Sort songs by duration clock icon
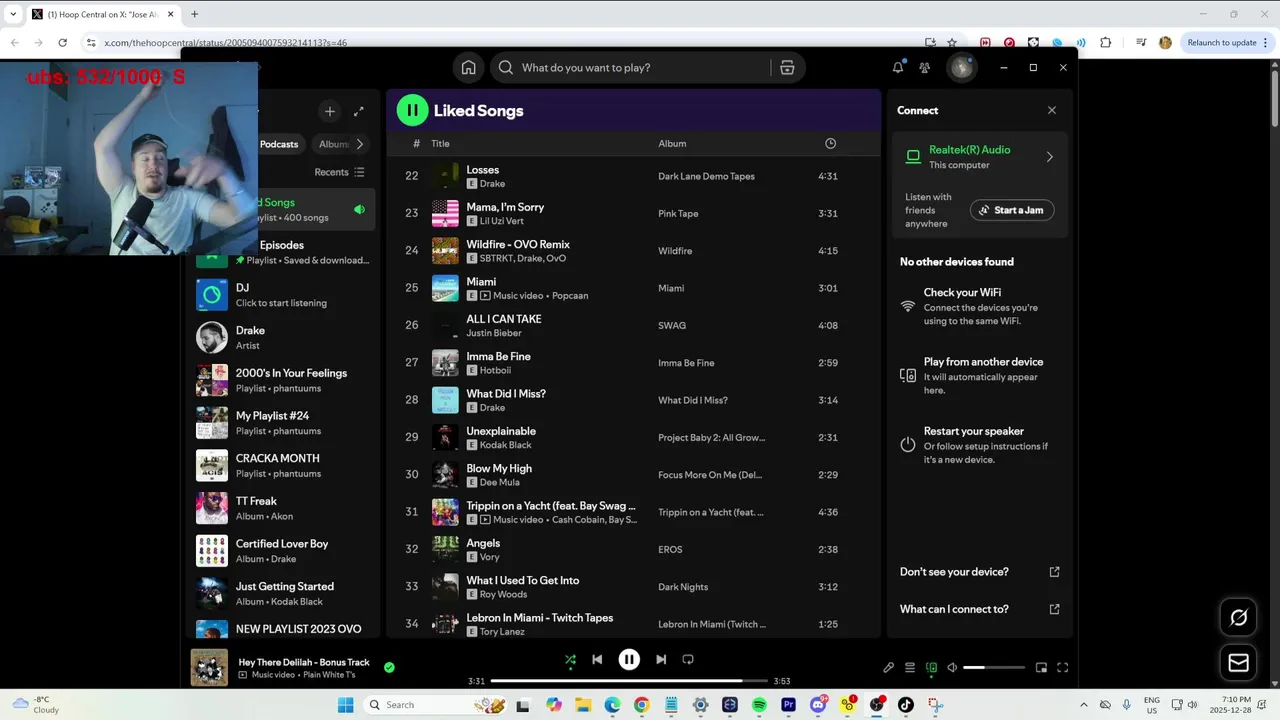Image resolution: width=1280 pixels, height=720 pixels. (x=830, y=144)
